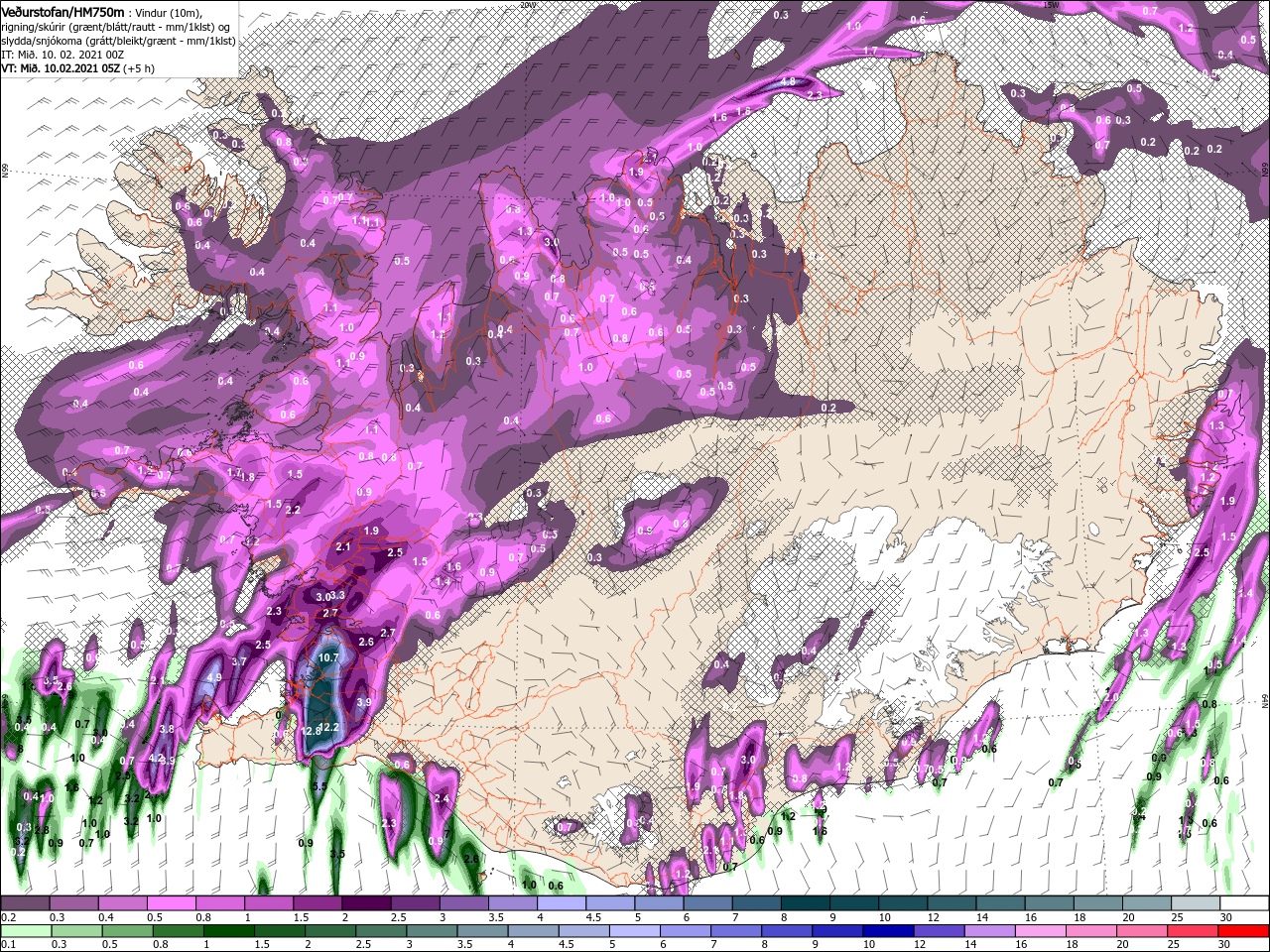Select lower legend swatch labeled 14
The height and width of the screenshot is (952, 1270).
click(990, 930)
